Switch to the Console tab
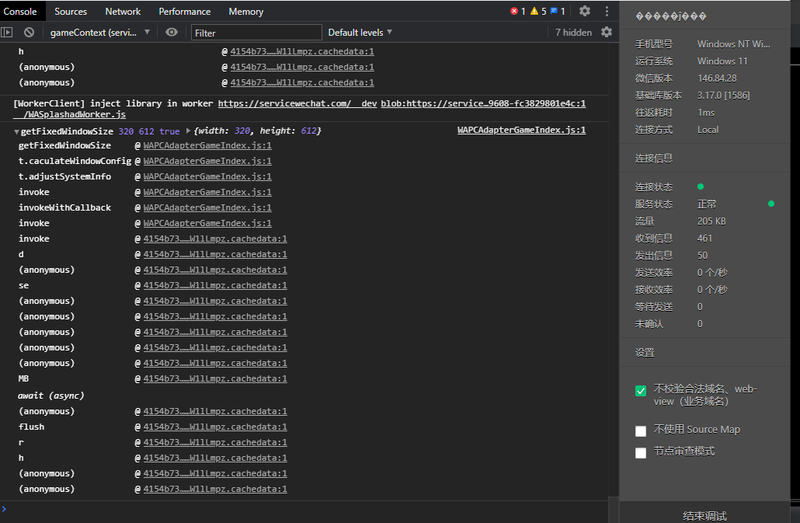Screen dimensions: 800x523 point(20,11)
